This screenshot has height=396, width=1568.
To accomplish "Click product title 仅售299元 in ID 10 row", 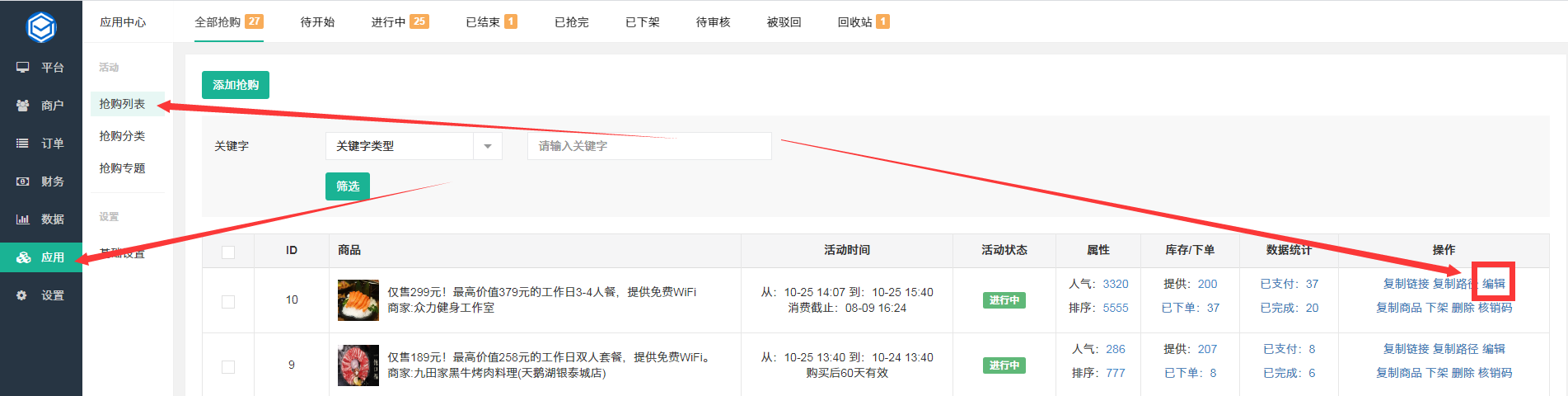I will [542, 292].
